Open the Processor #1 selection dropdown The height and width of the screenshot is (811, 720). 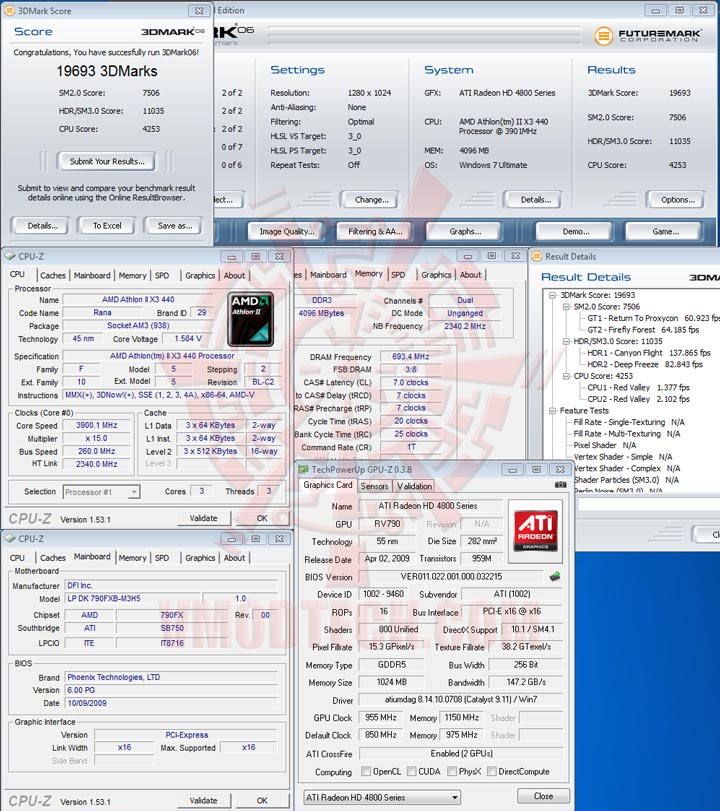101,492
